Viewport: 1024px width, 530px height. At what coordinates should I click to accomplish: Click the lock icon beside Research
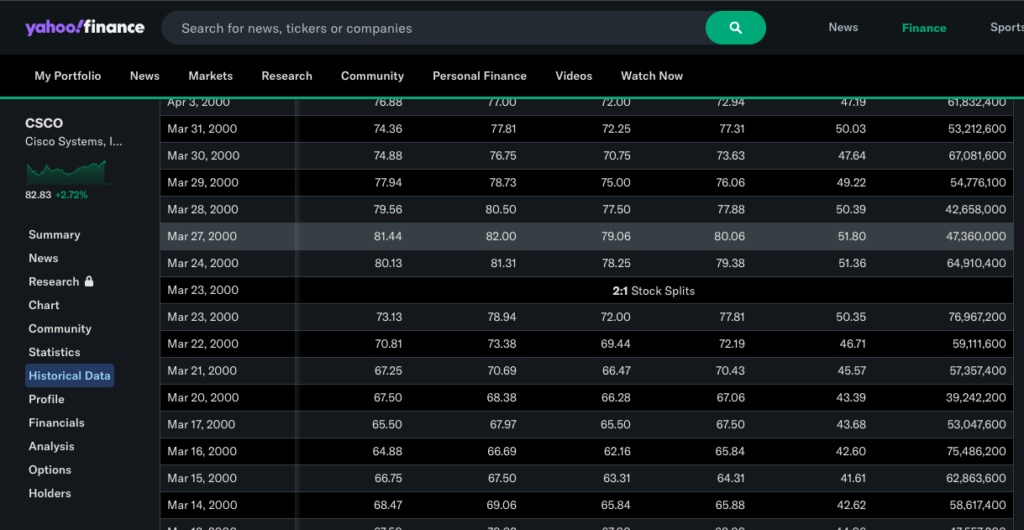pyautogui.click(x=89, y=282)
